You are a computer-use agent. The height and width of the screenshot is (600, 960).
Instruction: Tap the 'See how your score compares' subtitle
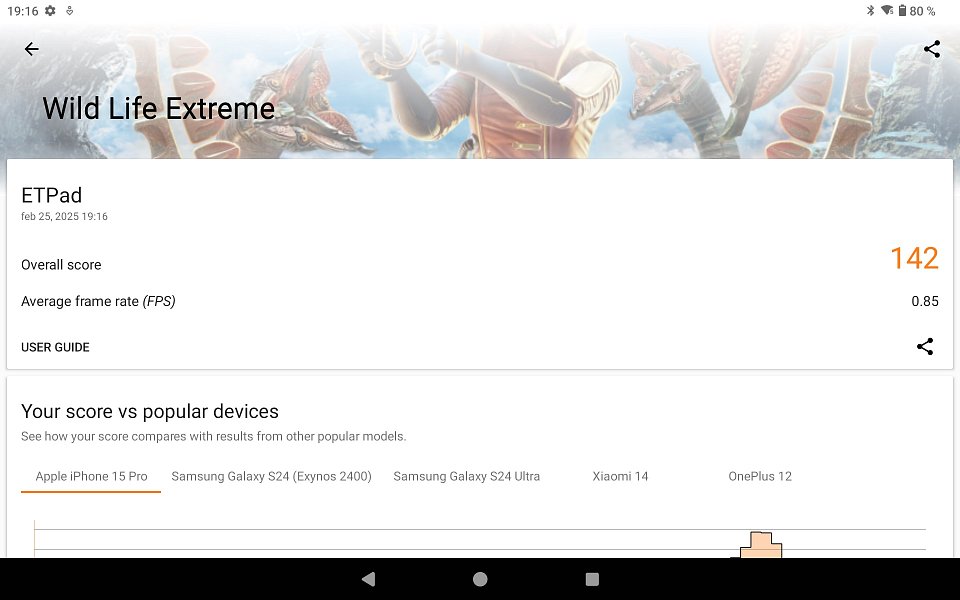point(214,437)
